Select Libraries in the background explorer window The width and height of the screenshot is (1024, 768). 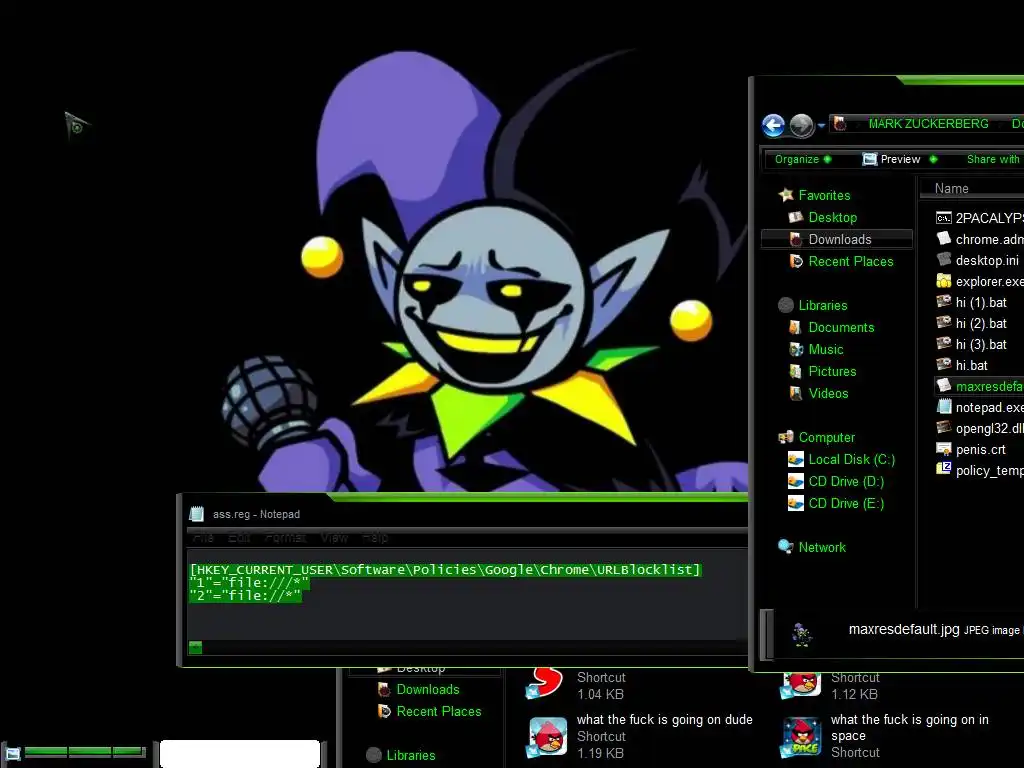pyautogui.click(x=411, y=755)
